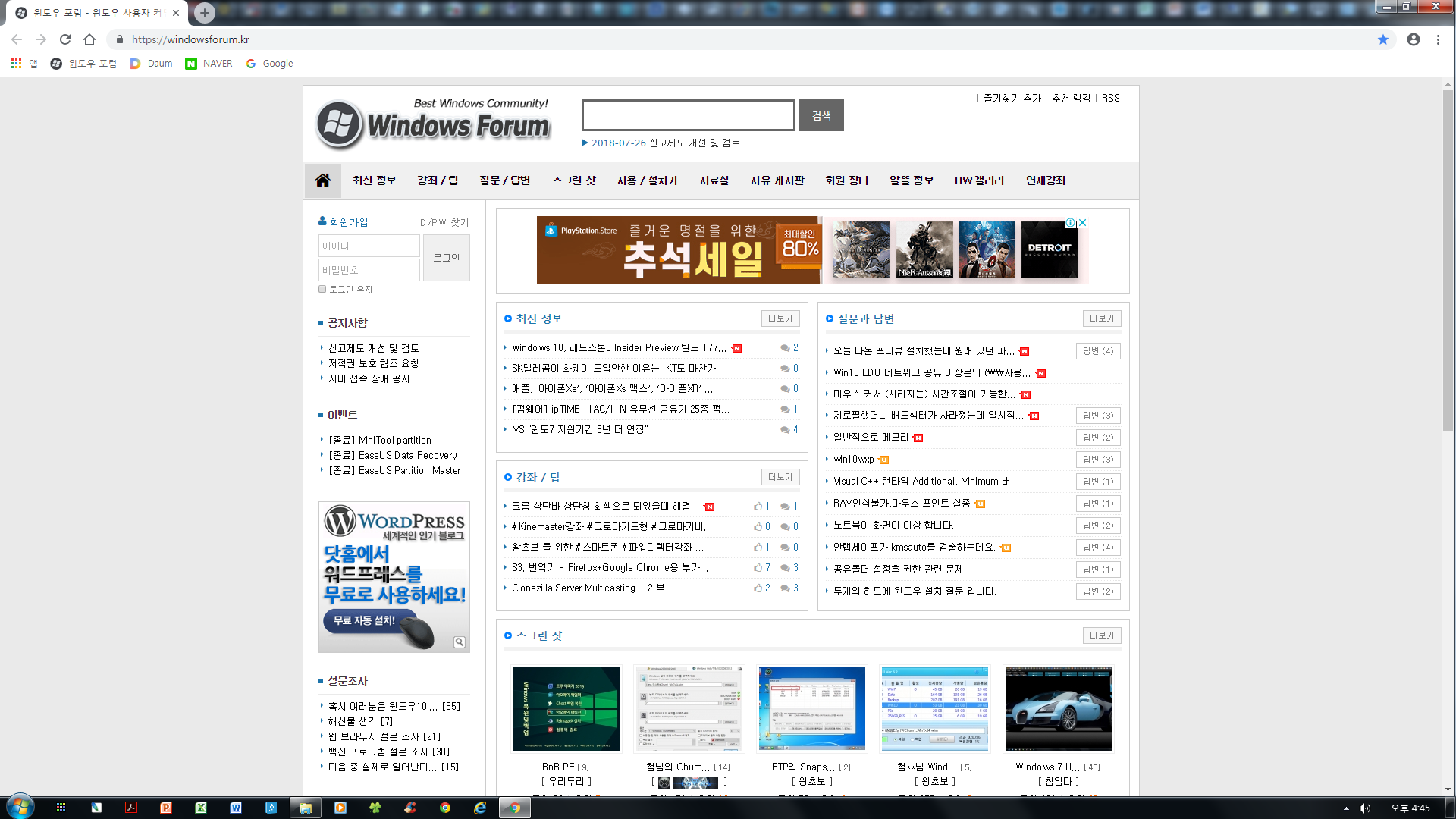Click the browser home button
This screenshot has width=1456, height=819.
pyautogui.click(x=89, y=39)
